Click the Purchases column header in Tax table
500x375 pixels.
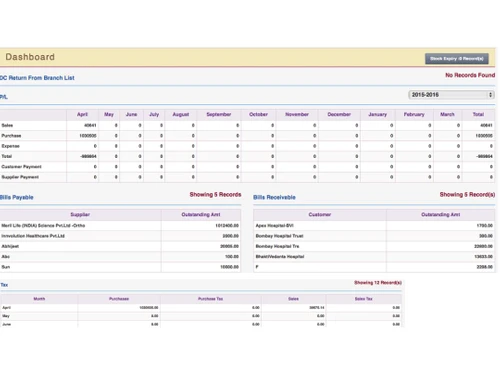(119, 299)
